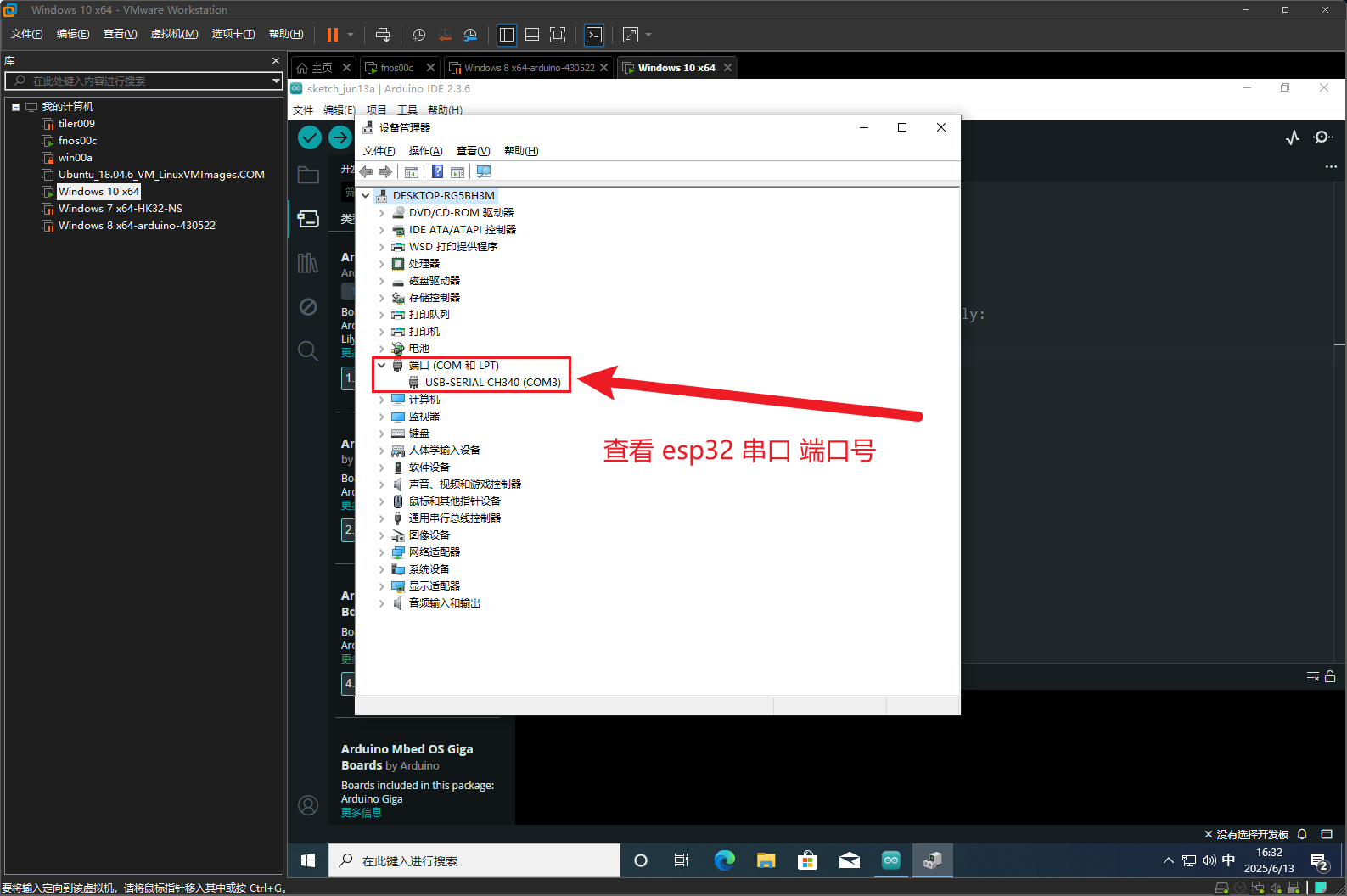Close the VMware library panel

(276, 61)
